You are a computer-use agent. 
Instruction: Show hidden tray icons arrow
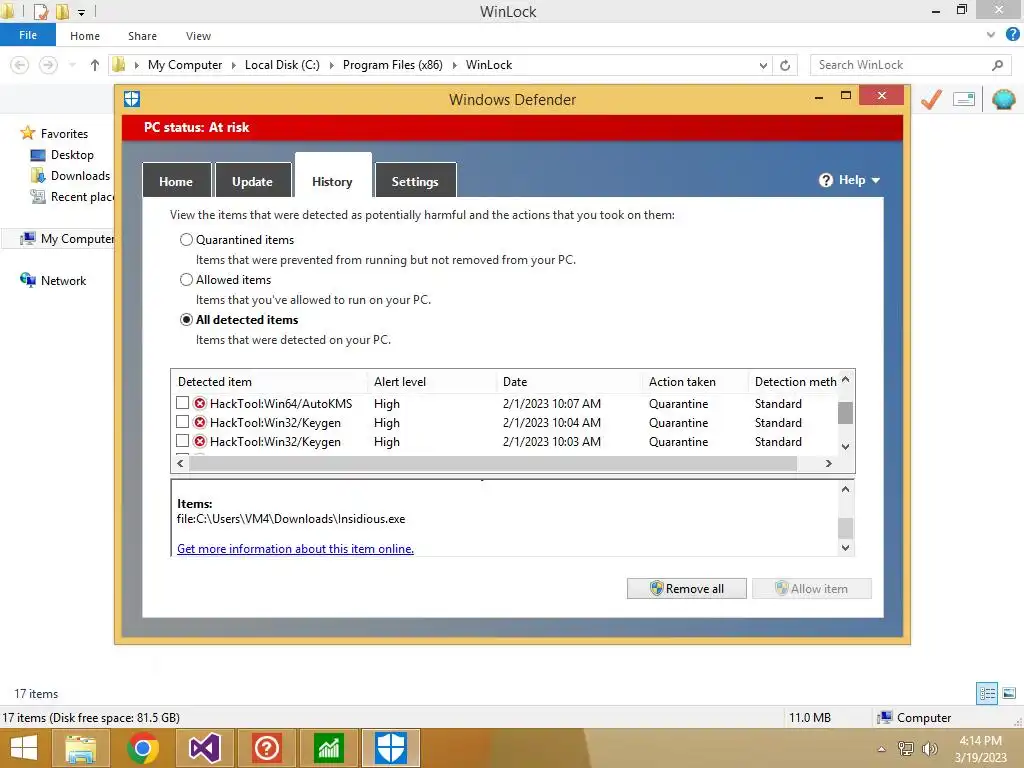pyautogui.click(x=882, y=749)
